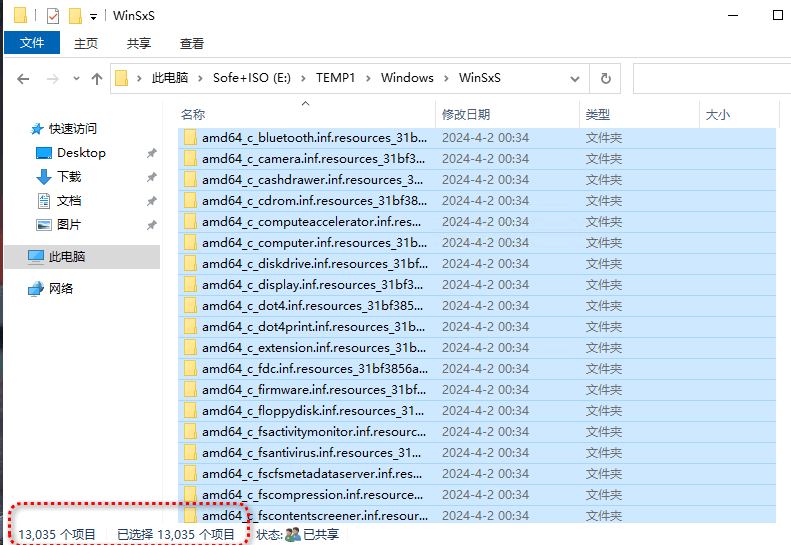The height and width of the screenshot is (545, 791).
Task: Click the TEMP1 breadcrumb in the address bar
Action: click(x=335, y=78)
